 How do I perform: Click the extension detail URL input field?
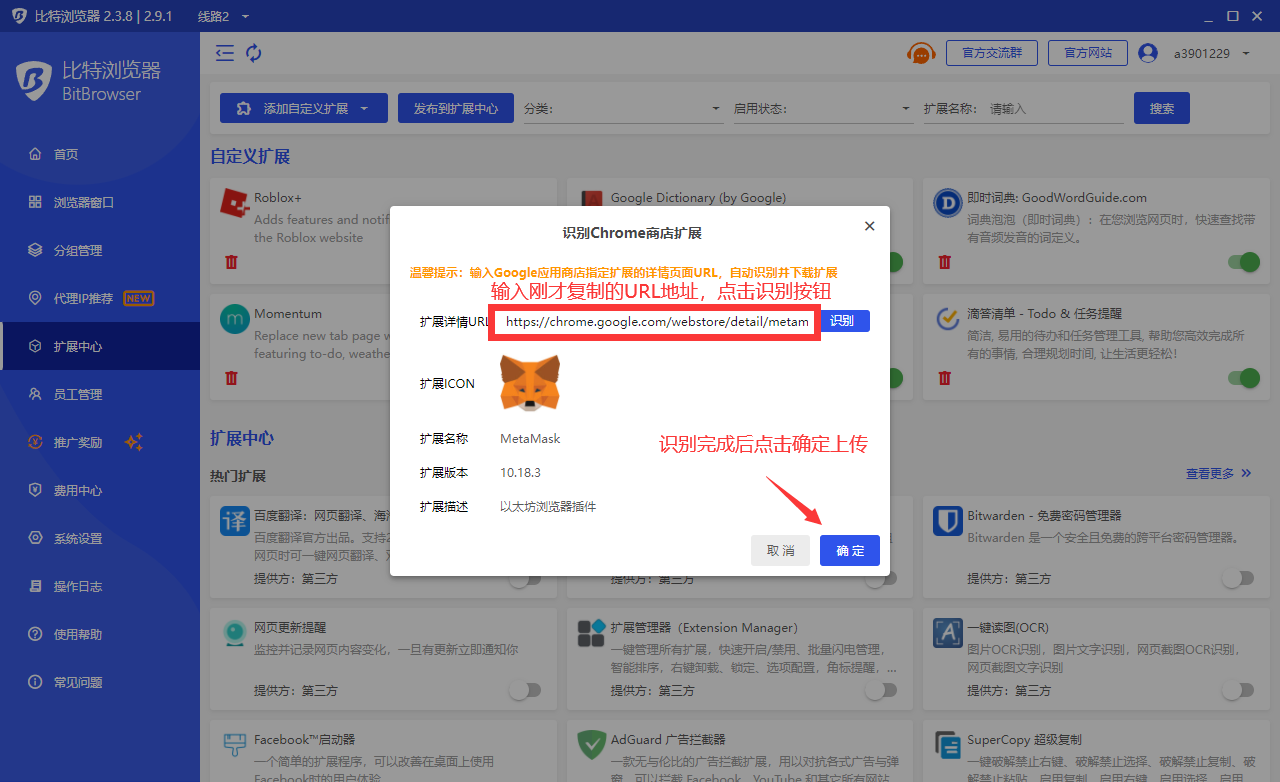(655, 322)
